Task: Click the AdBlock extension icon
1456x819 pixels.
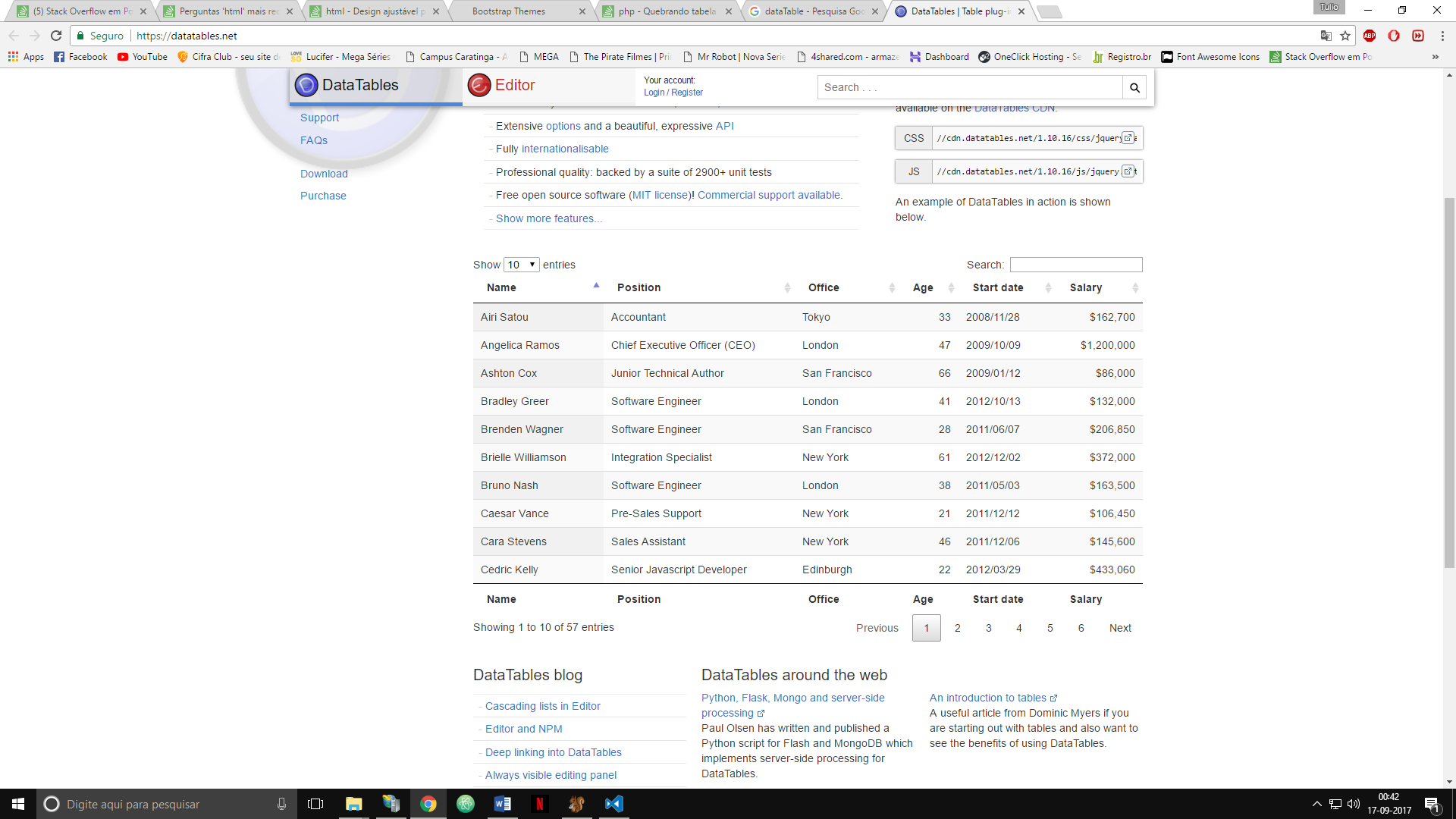Action: click(x=1370, y=36)
